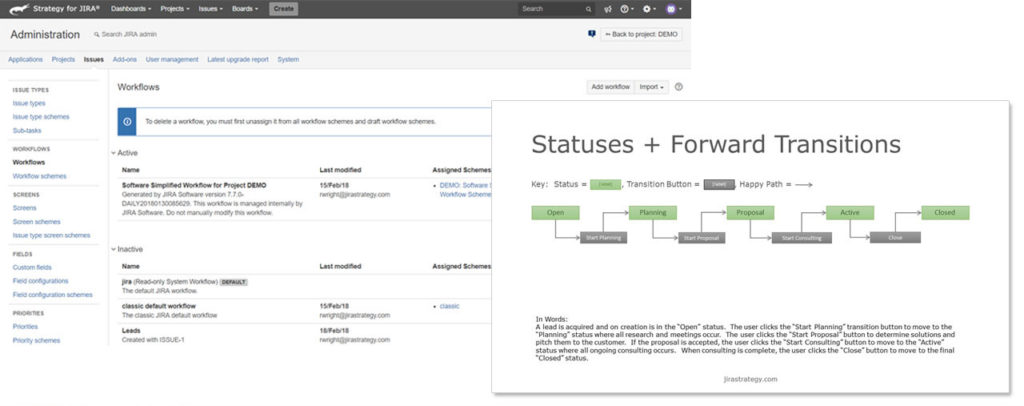Image resolution: width=1024 pixels, height=406 pixels.
Task: Open the Help question-mark menu
Action: (x=626, y=9)
